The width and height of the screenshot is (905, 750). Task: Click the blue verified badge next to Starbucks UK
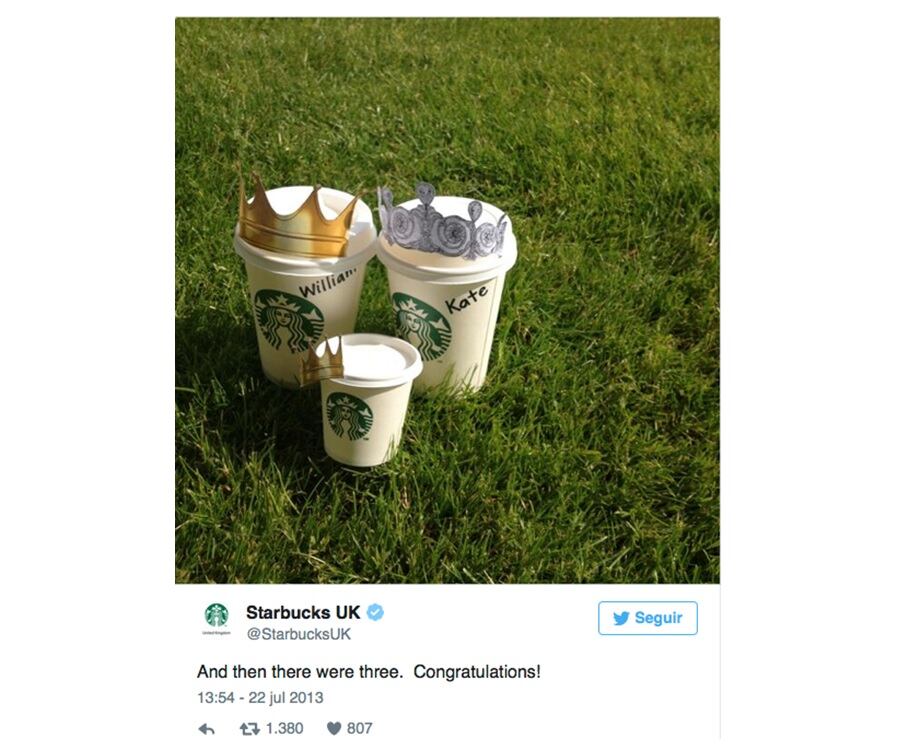375,612
